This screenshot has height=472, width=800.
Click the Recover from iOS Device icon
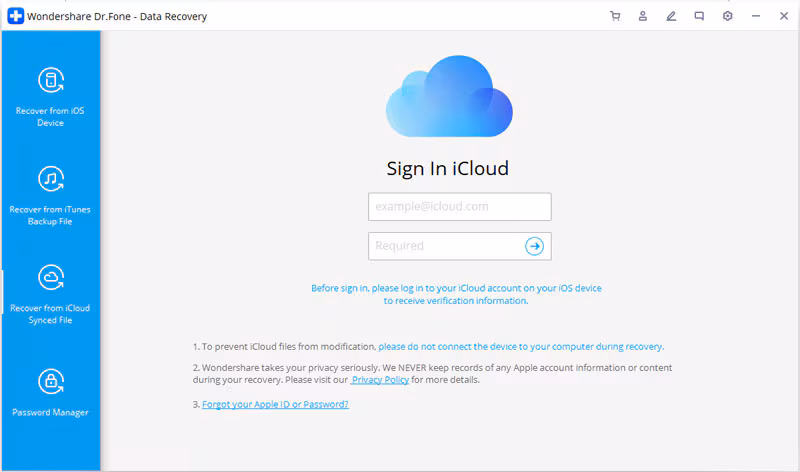click(x=51, y=80)
